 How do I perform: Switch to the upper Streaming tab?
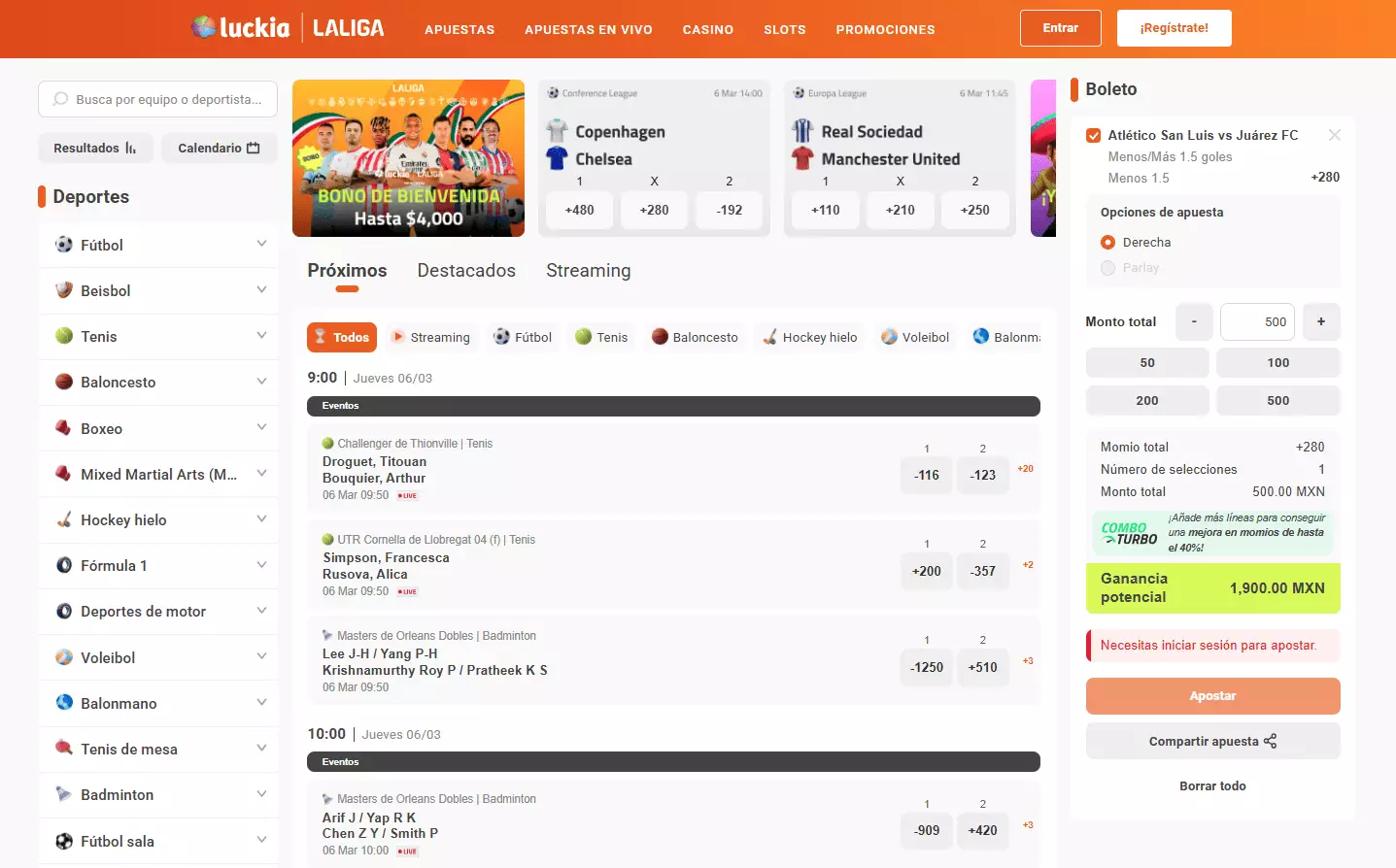pyautogui.click(x=589, y=271)
